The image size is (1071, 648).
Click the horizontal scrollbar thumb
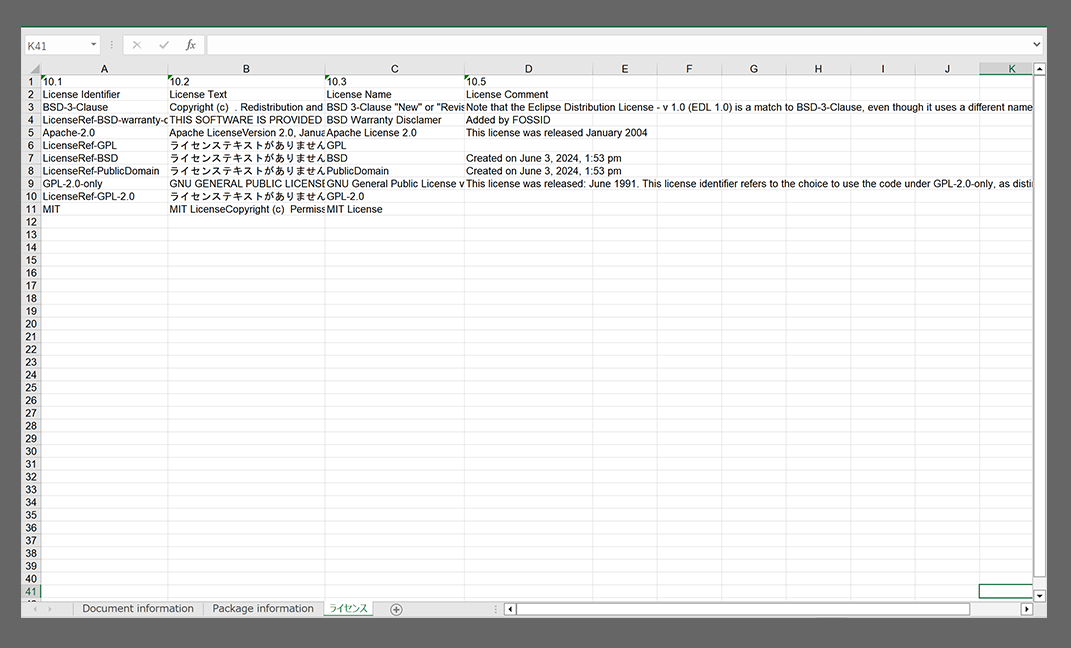743,609
